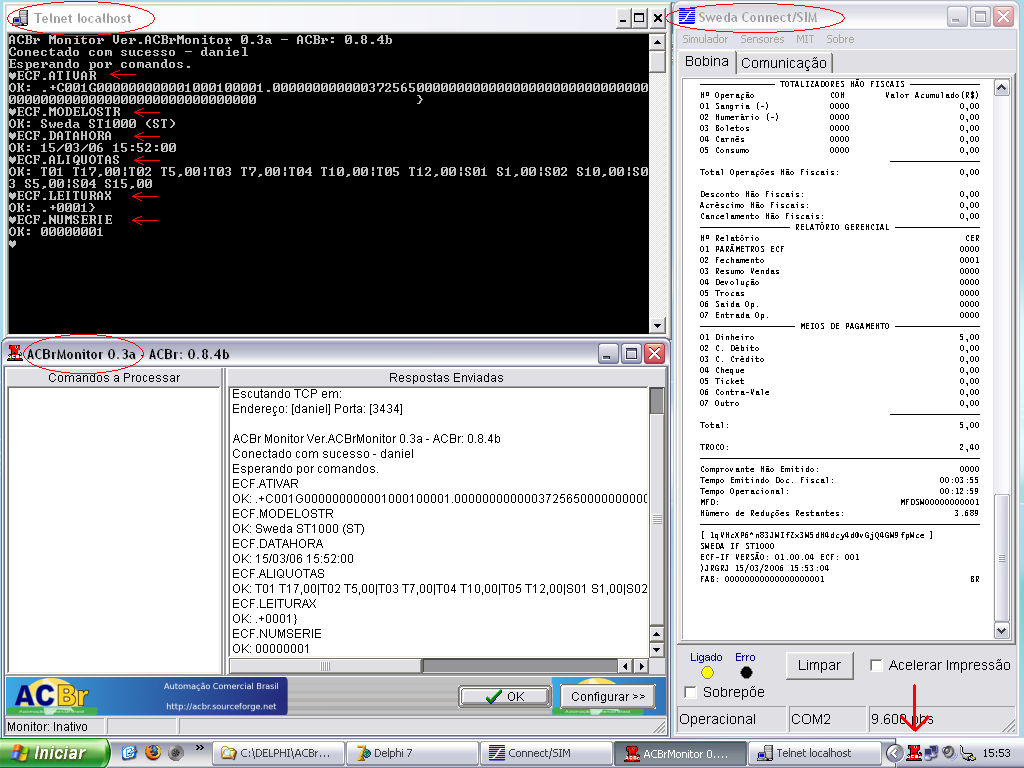This screenshot has height=768, width=1024.
Task: Click the Limpar button
Action: (820, 665)
